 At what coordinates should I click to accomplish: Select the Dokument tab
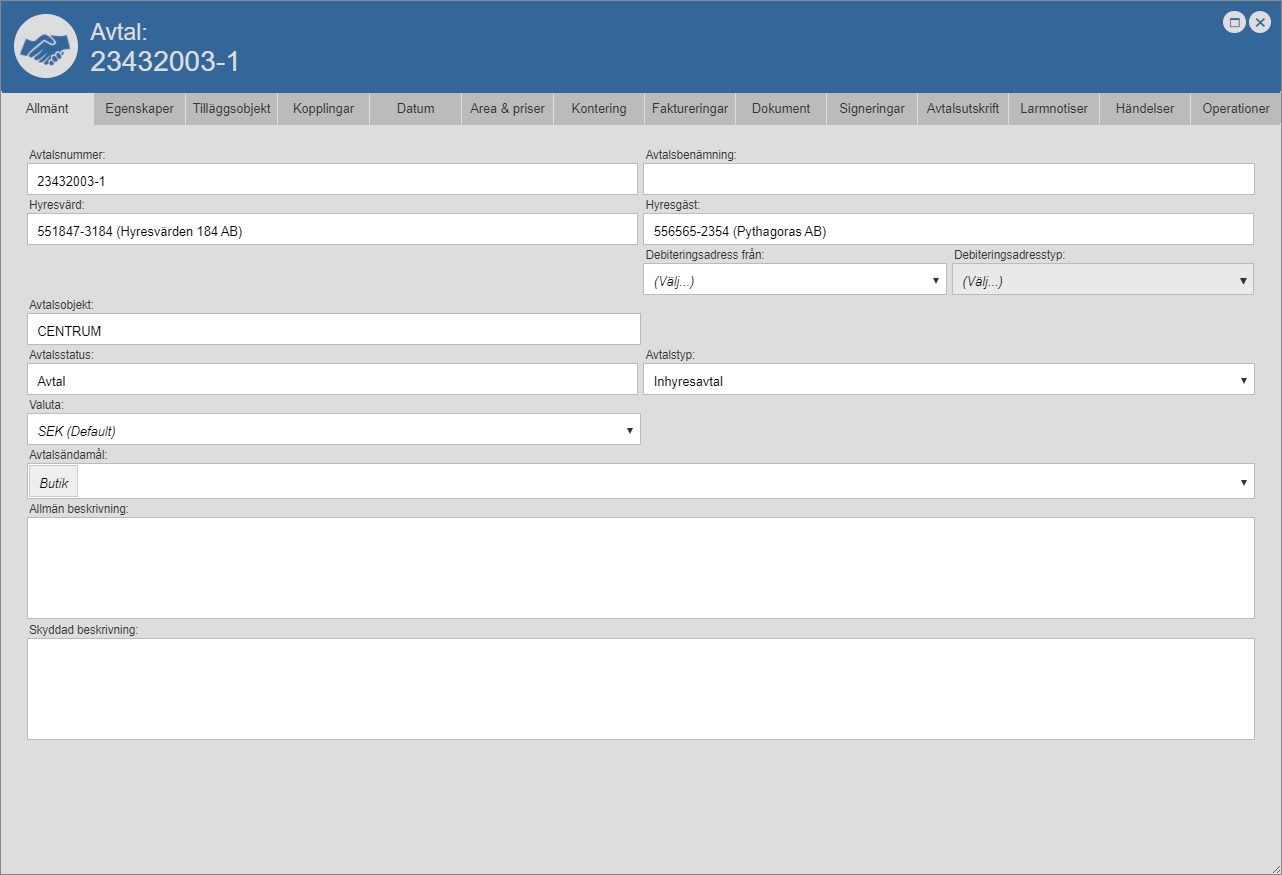click(x=781, y=109)
